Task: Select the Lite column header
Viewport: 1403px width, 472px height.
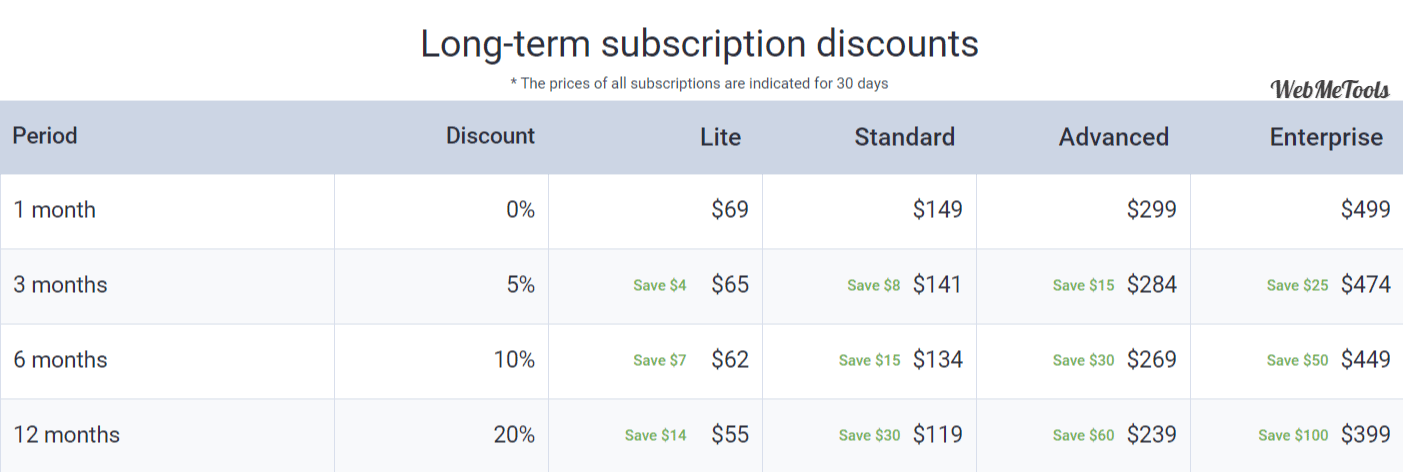Action: (720, 137)
